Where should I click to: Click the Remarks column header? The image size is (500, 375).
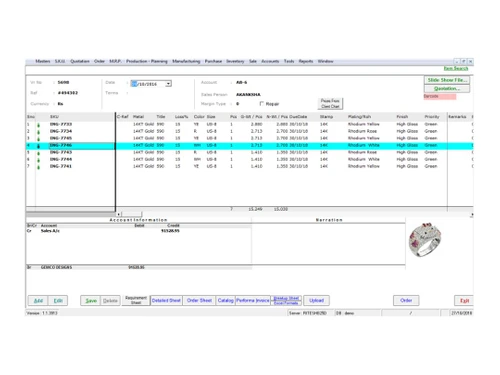point(457,117)
